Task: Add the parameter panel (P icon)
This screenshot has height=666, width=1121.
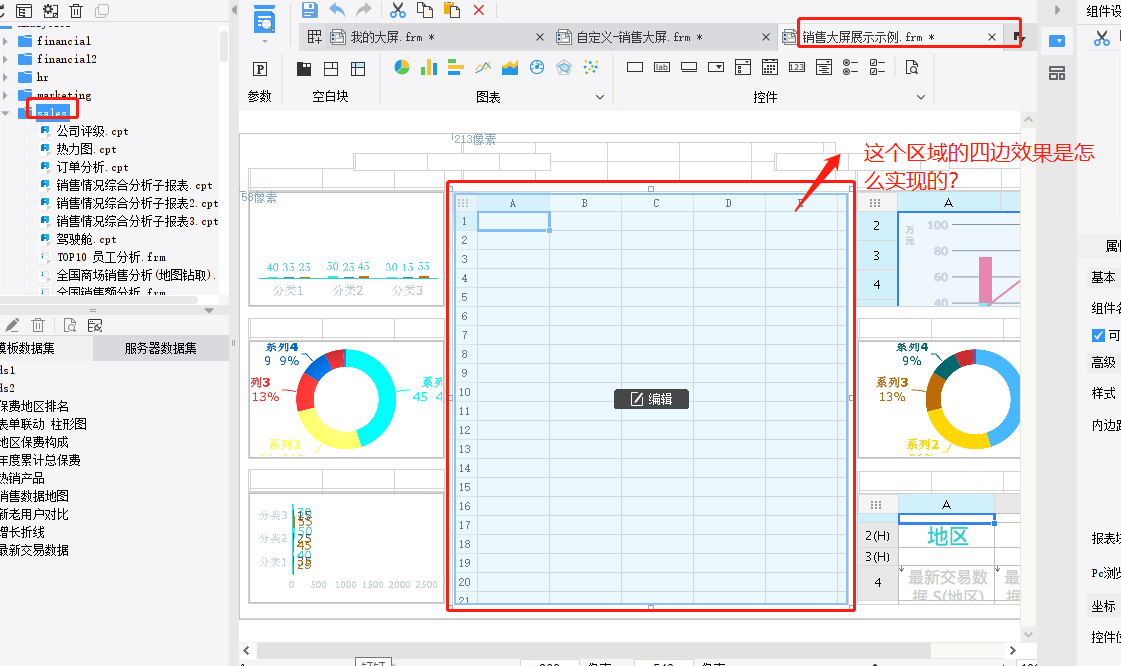Action: [x=260, y=69]
